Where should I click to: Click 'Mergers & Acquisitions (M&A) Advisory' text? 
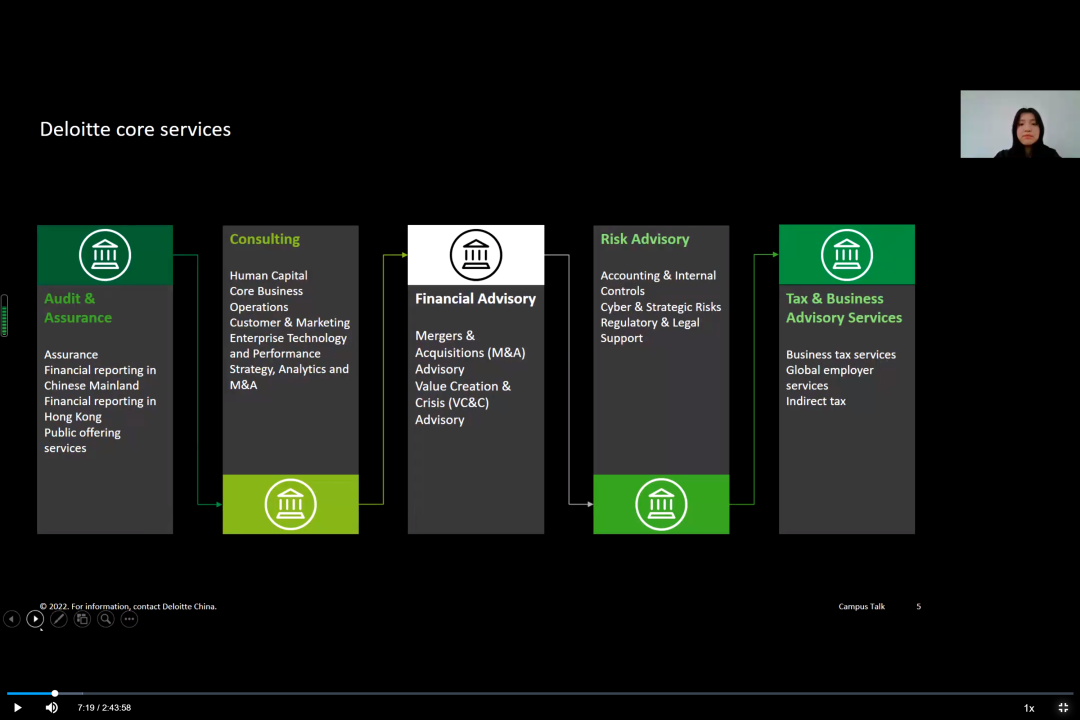pos(470,352)
